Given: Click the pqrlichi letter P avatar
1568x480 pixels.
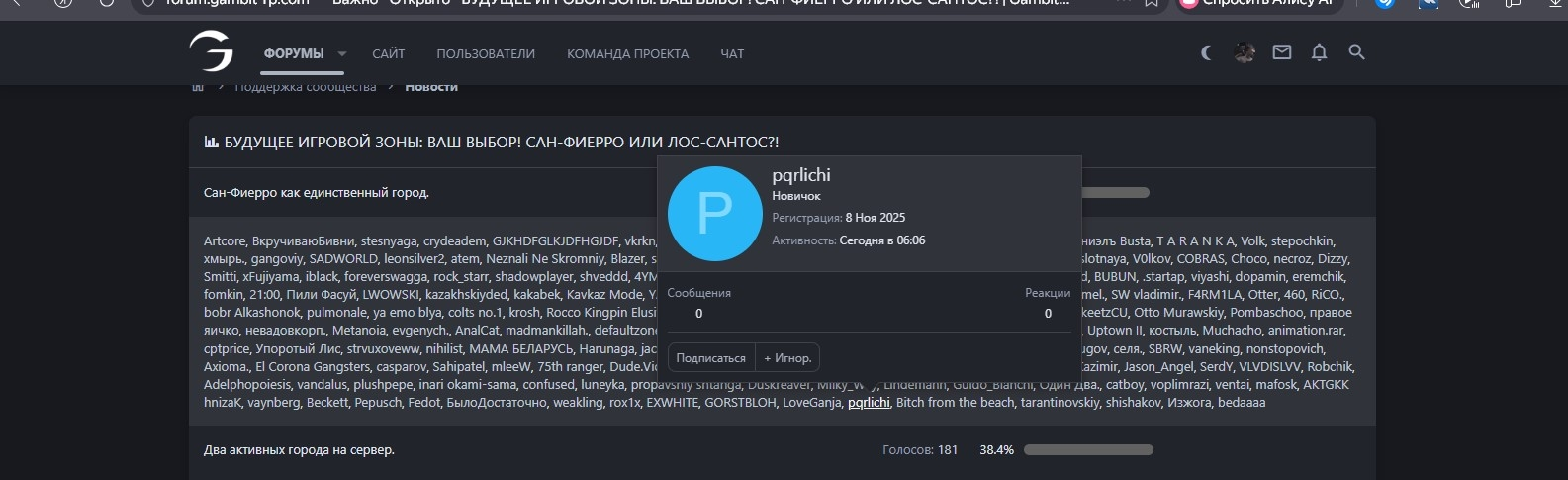Looking at the screenshot, I should [714, 214].
